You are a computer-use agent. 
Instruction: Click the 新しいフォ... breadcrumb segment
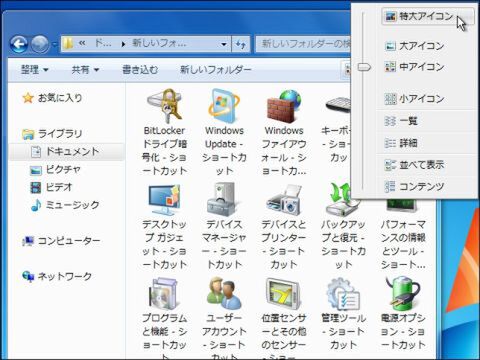pos(159,43)
